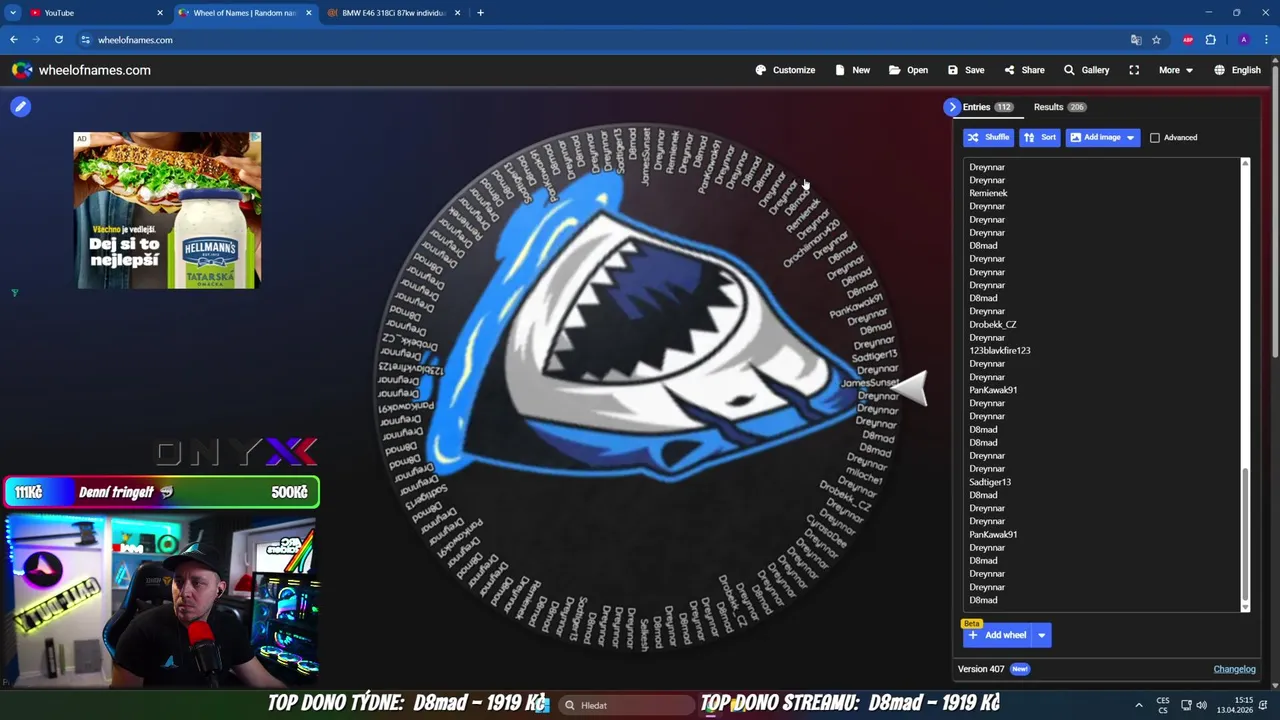1280x720 pixels.
Task: Create a New wheel
Action: click(x=852, y=70)
